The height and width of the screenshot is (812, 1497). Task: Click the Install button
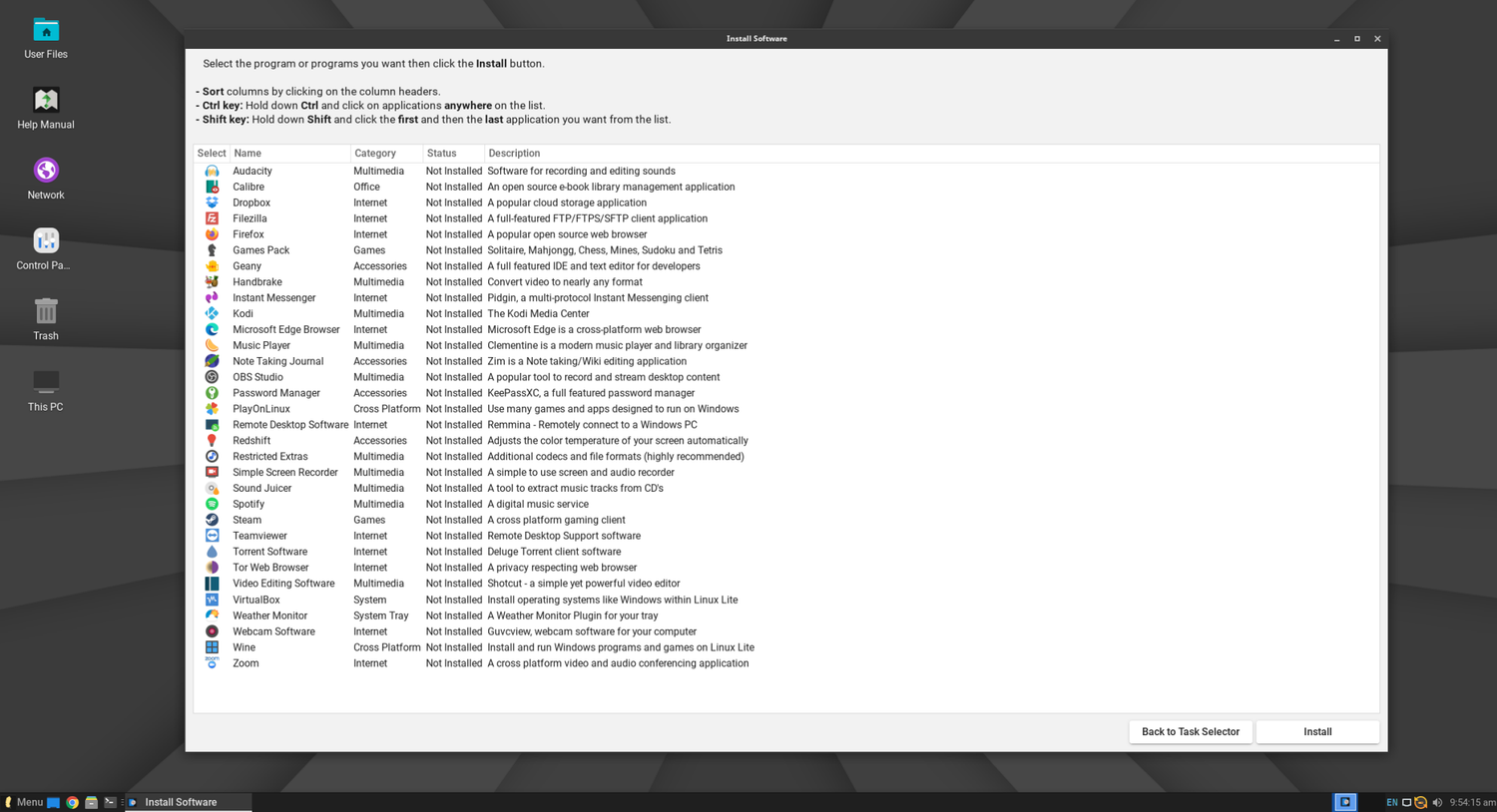tap(1317, 732)
